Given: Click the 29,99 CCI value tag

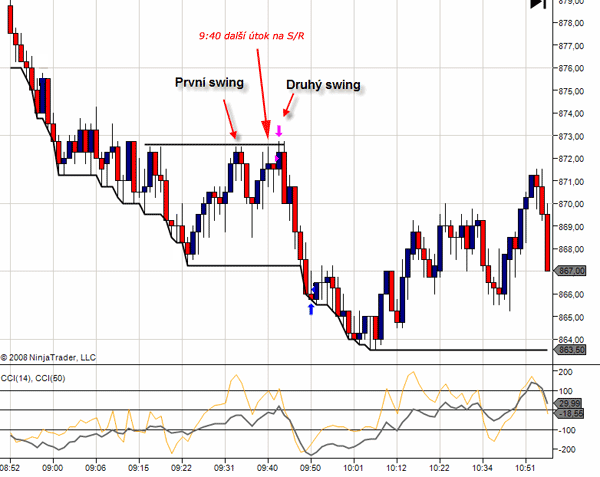Looking at the screenshot, I should 569,403.
